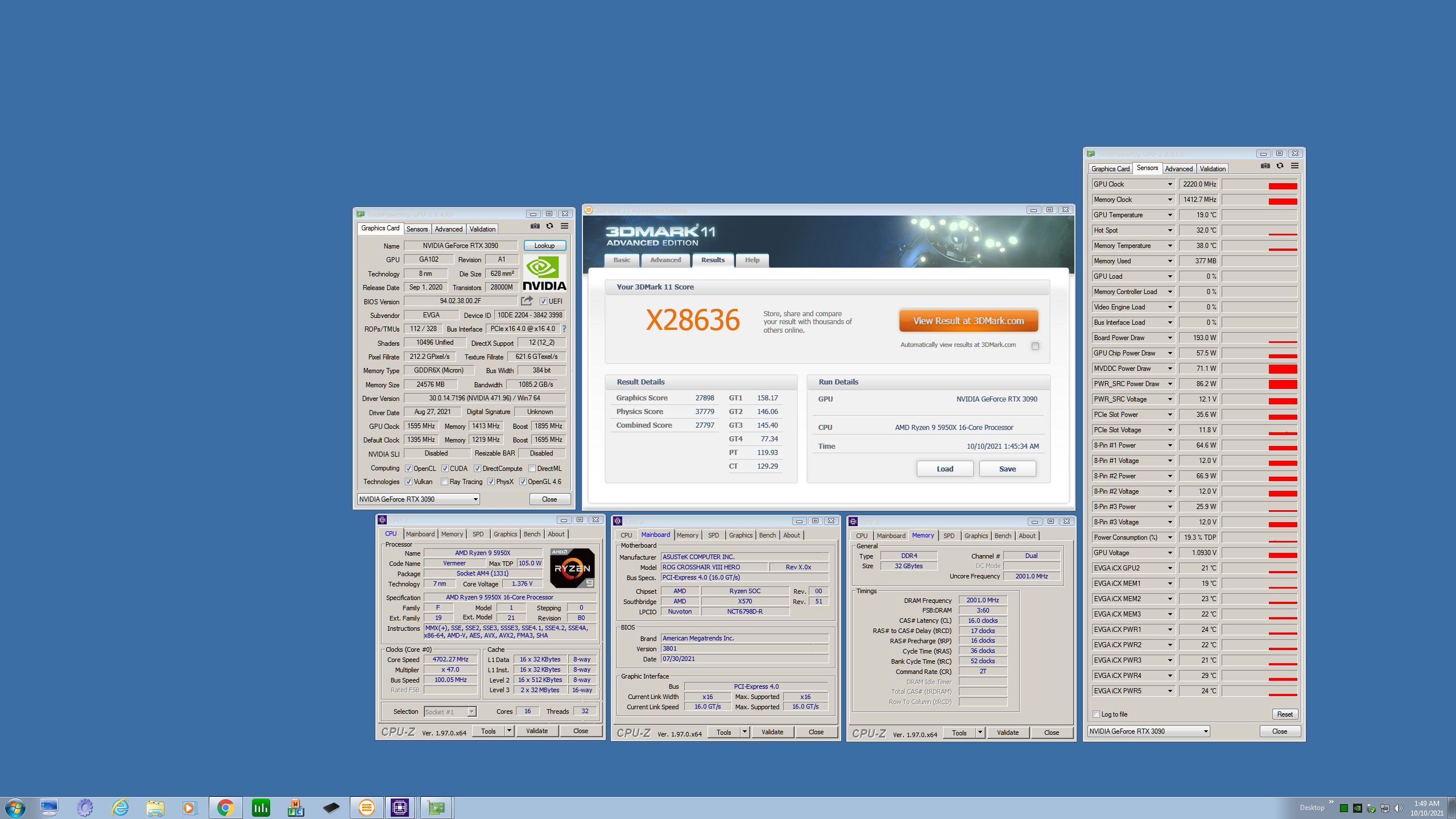This screenshot has width=1456, height=819.
Task: Open the SPD tab in CPU-Z Memory window
Action: pos(949,536)
